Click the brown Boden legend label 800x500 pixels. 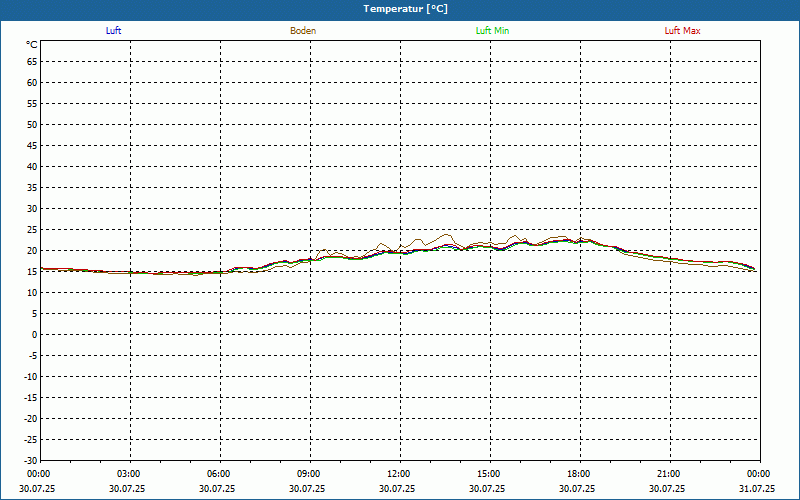303,31
